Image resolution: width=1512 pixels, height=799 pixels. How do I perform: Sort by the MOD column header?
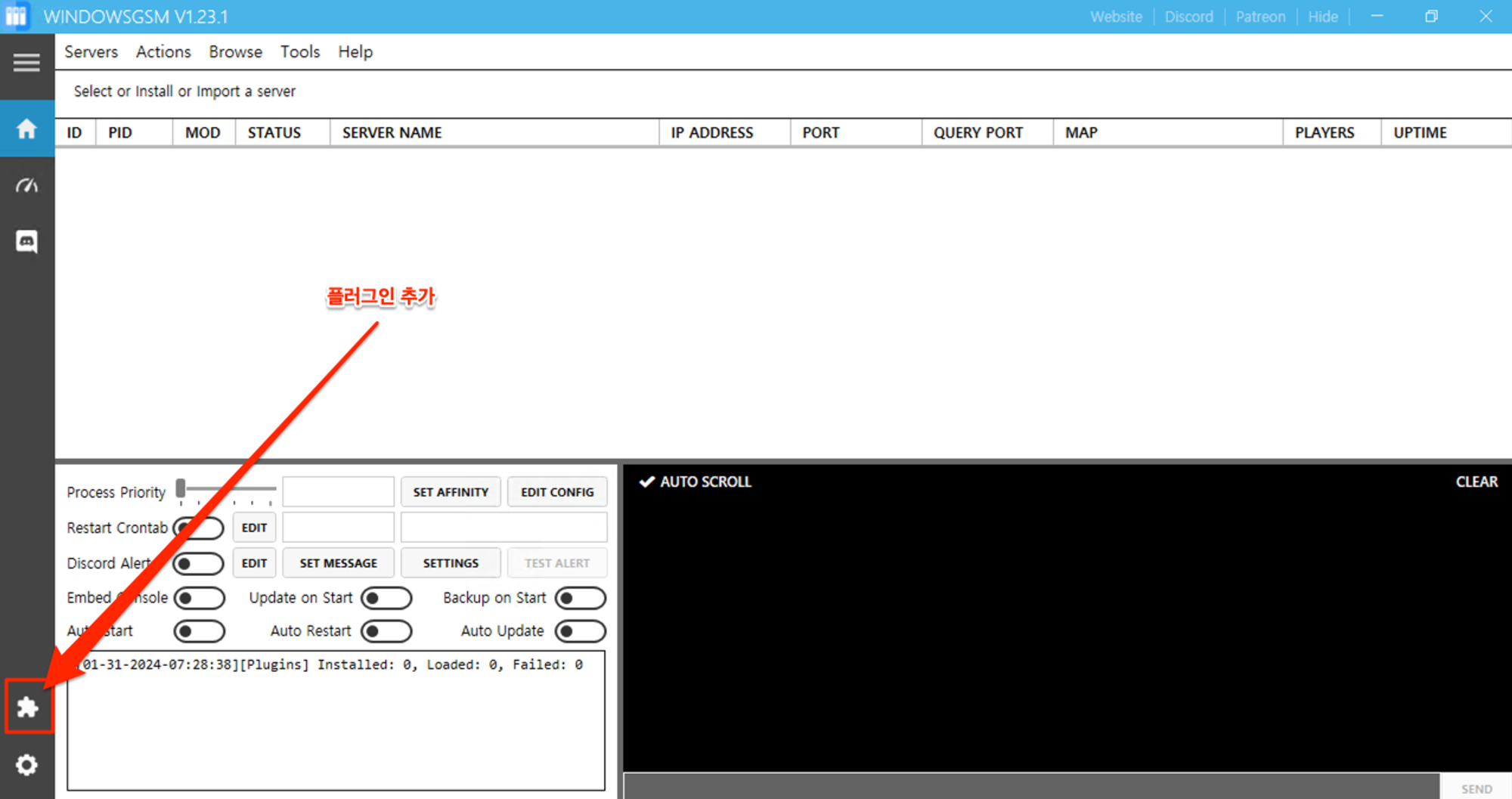click(203, 133)
